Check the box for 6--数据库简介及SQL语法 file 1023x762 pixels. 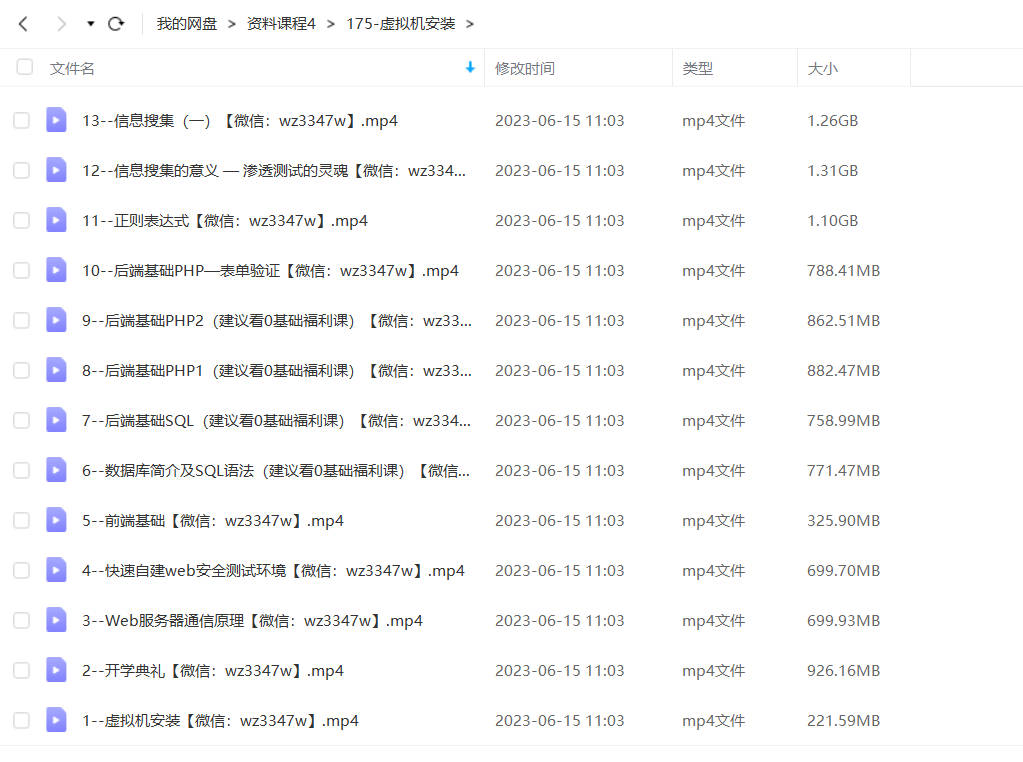22,470
